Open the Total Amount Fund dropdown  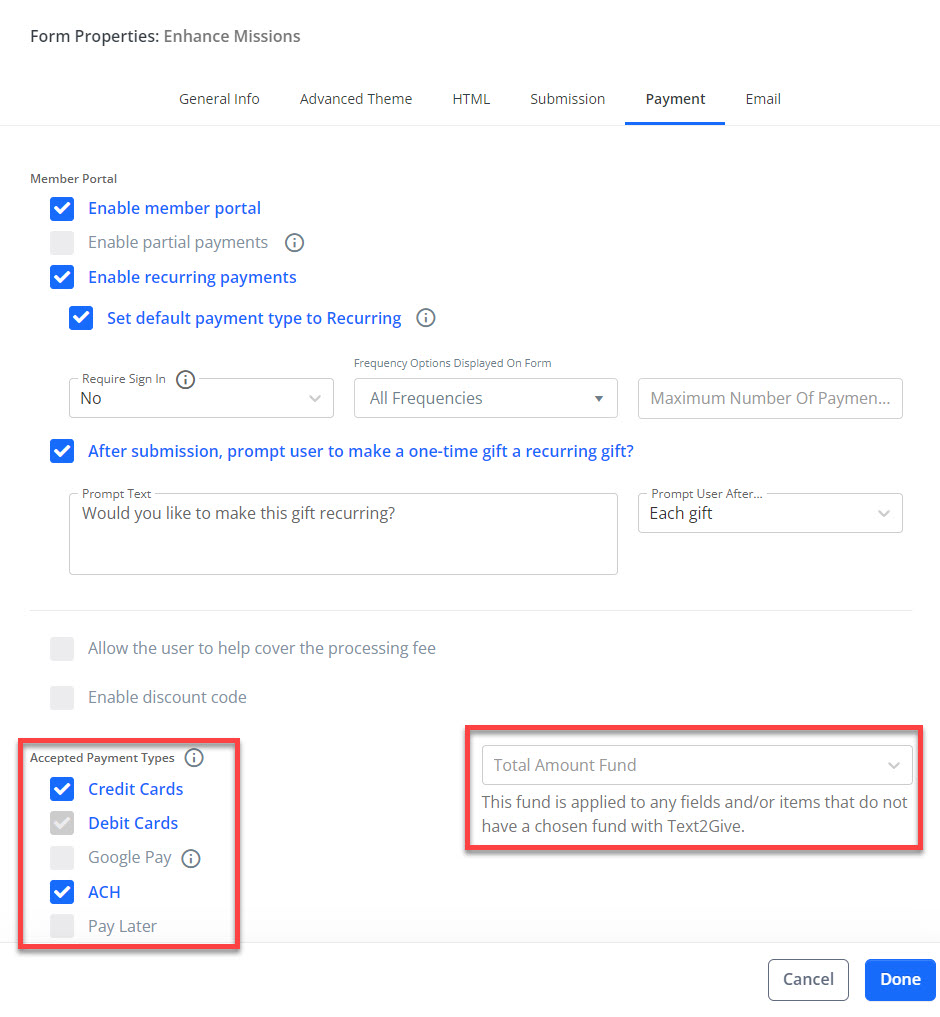[697, 765]
